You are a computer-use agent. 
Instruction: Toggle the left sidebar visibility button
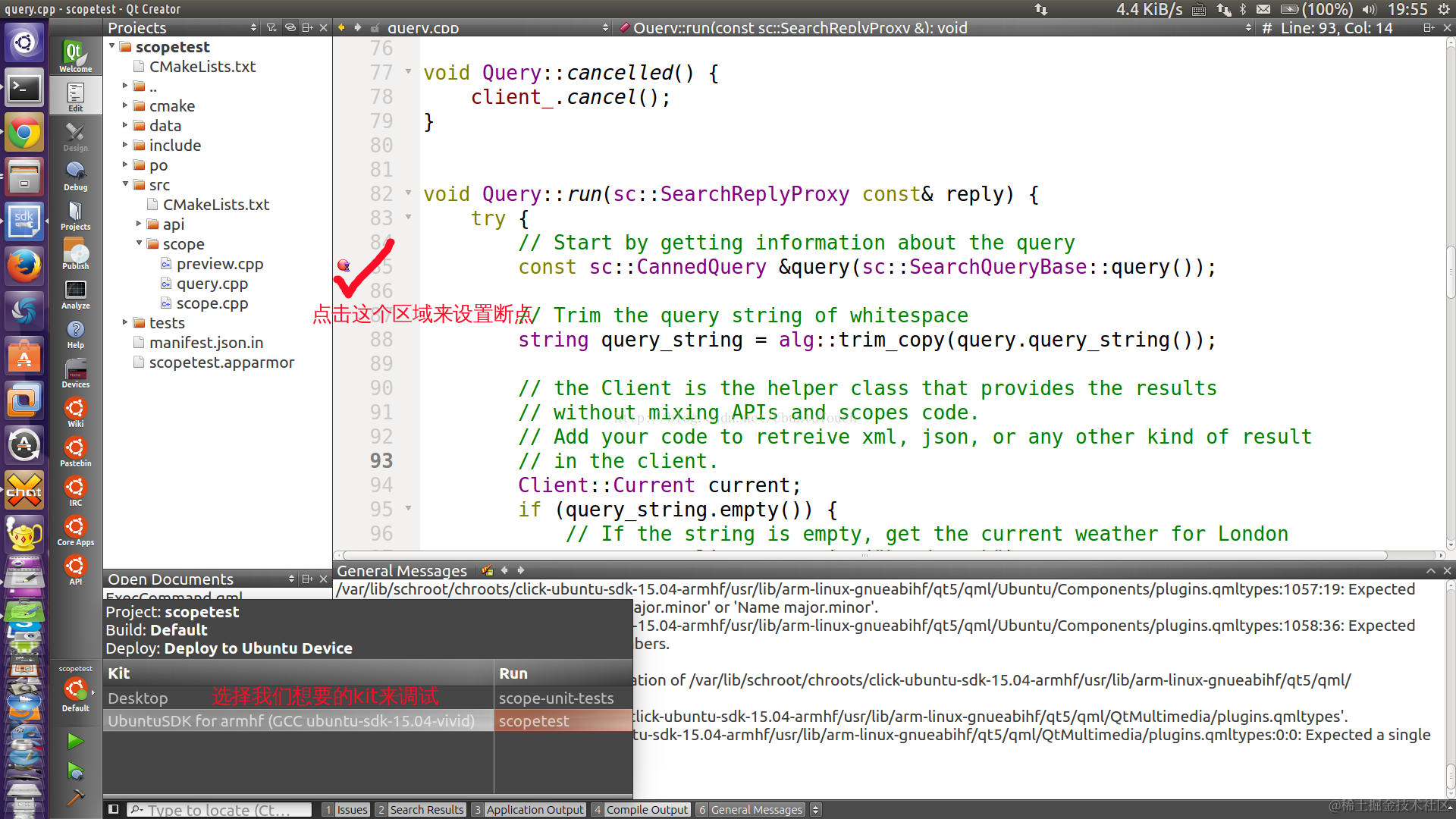113,809
